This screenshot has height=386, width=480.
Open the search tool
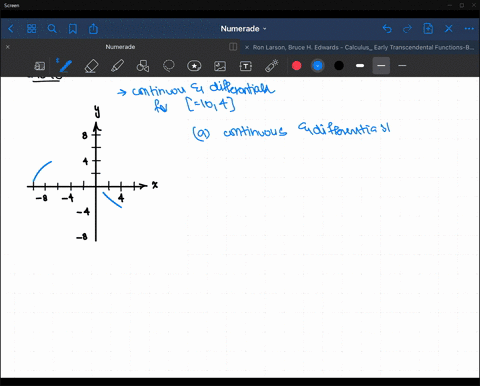tap(52, 29)
